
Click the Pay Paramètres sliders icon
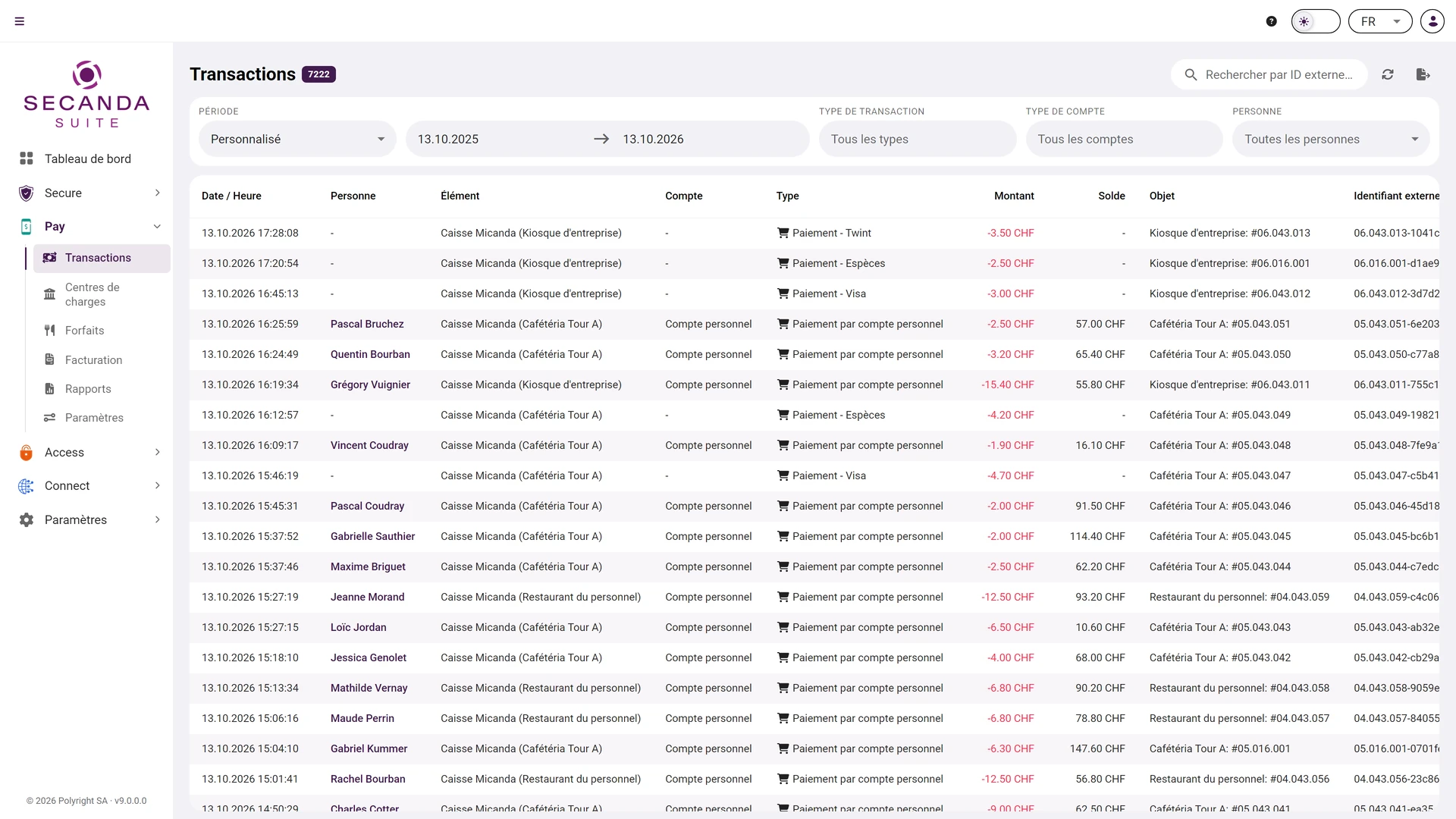(49, 418)
